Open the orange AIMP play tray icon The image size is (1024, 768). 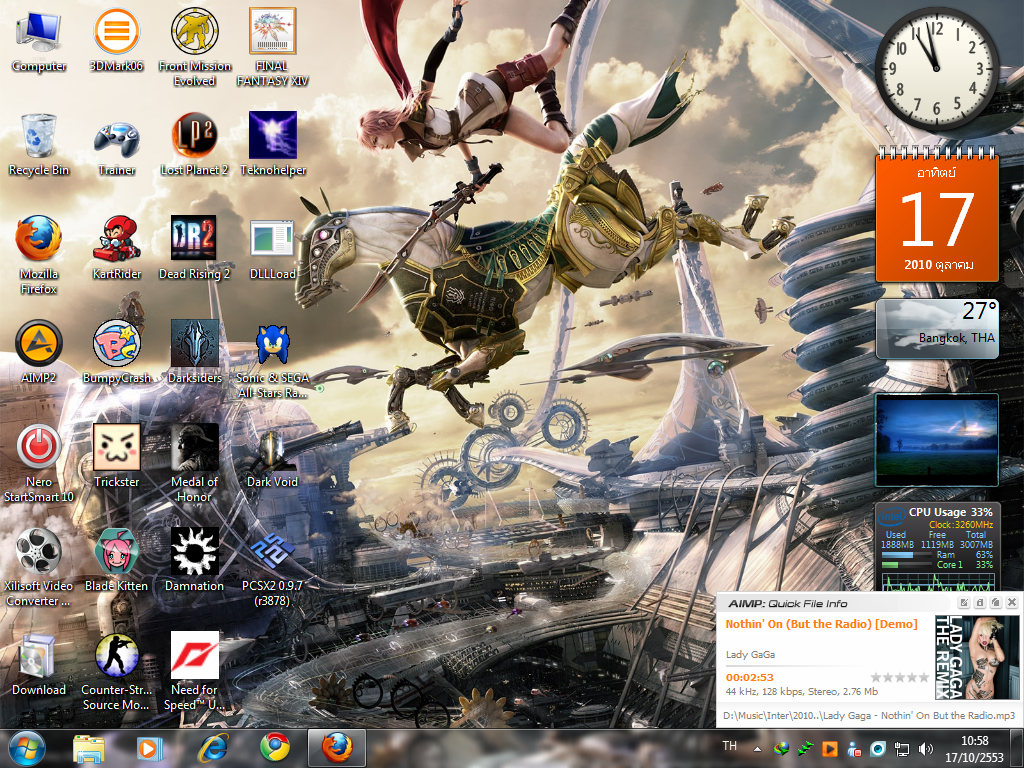point(829,748)
